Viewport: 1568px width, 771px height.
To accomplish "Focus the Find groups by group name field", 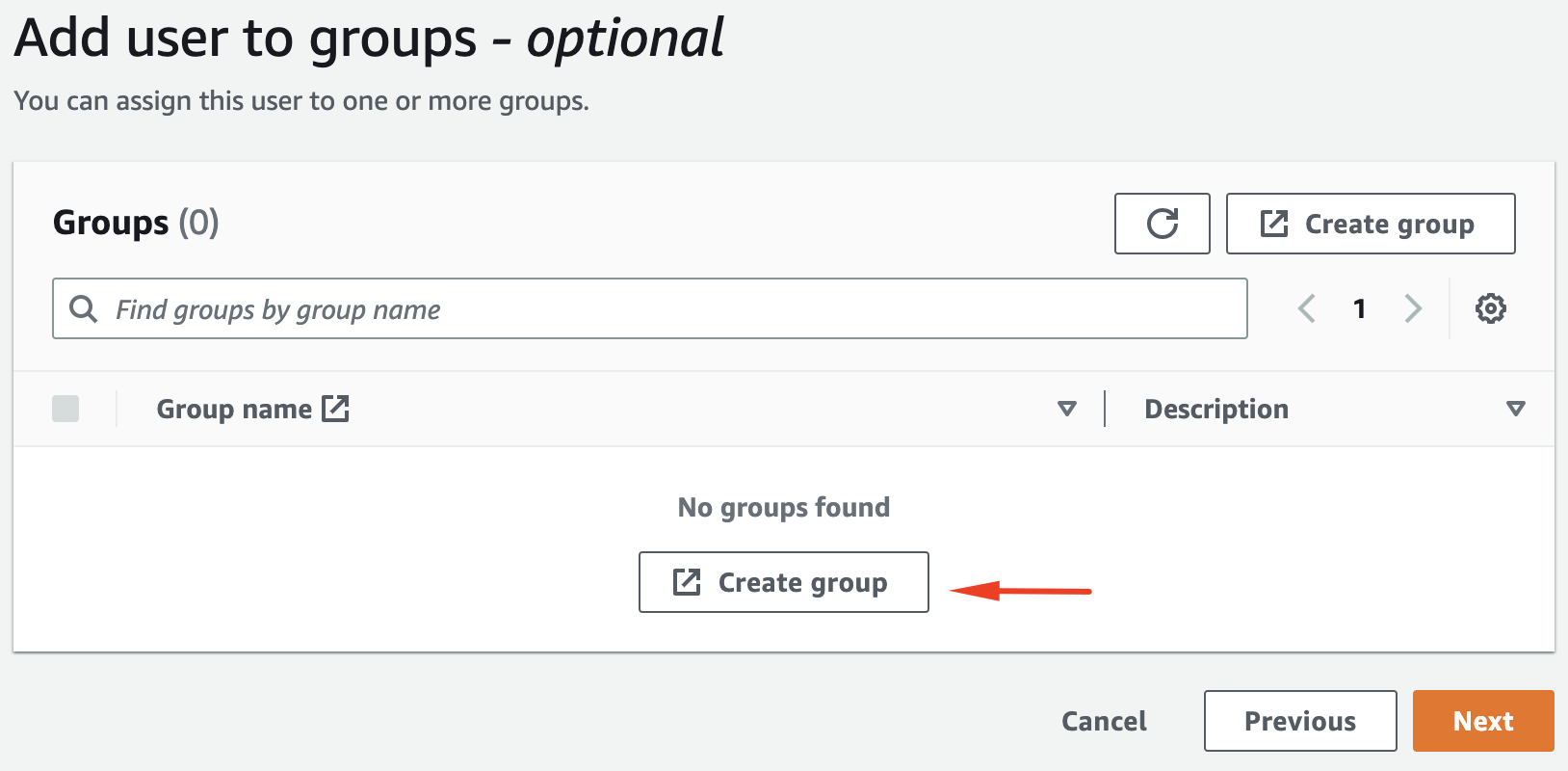I will [674, 309].
